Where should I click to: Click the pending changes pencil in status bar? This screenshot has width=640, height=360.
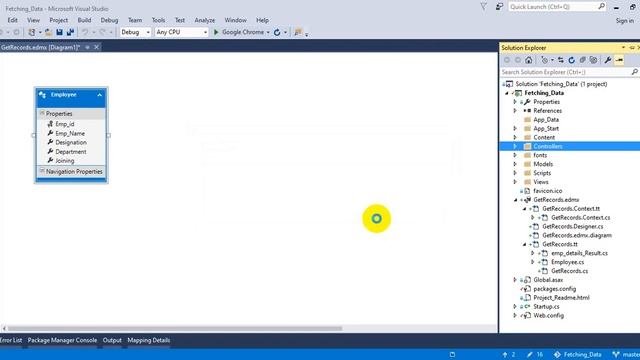(x=530, y=355)
